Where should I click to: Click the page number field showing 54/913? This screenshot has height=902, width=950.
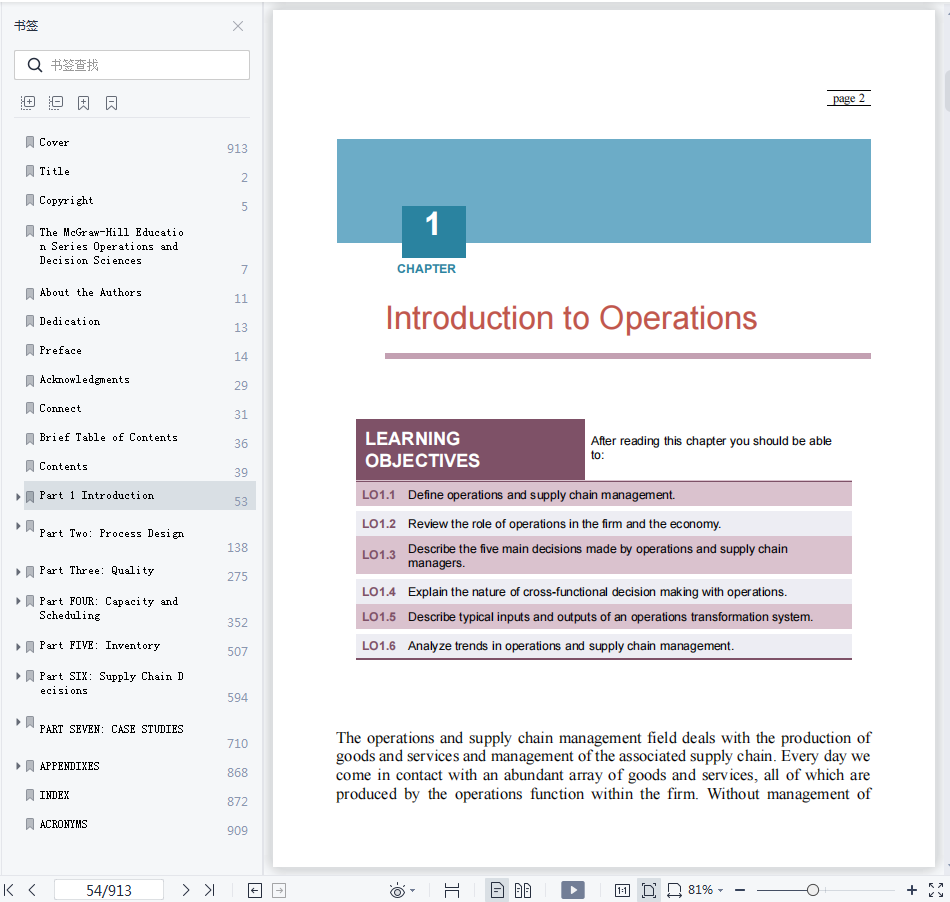(x=109, y=890)
